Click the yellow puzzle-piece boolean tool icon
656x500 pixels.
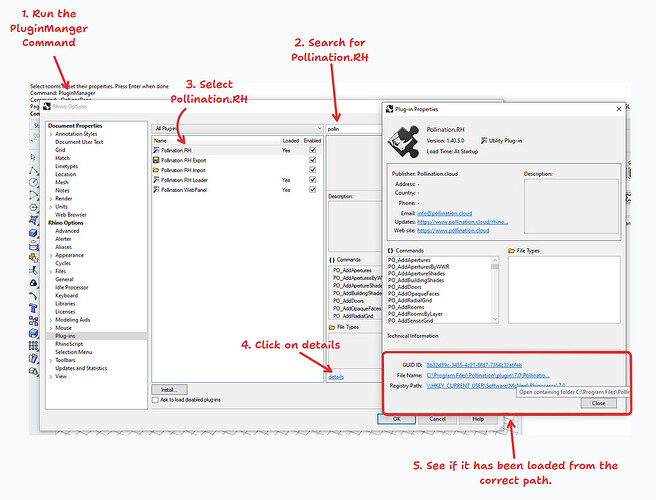tap(33, 258)
